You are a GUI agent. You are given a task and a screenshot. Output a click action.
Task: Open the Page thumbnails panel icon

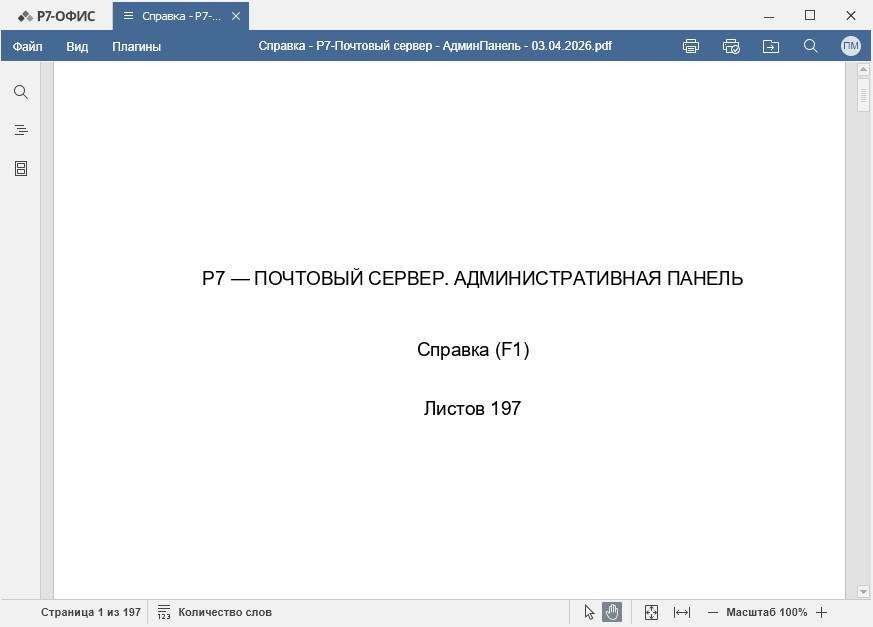(x=21, y=169)
